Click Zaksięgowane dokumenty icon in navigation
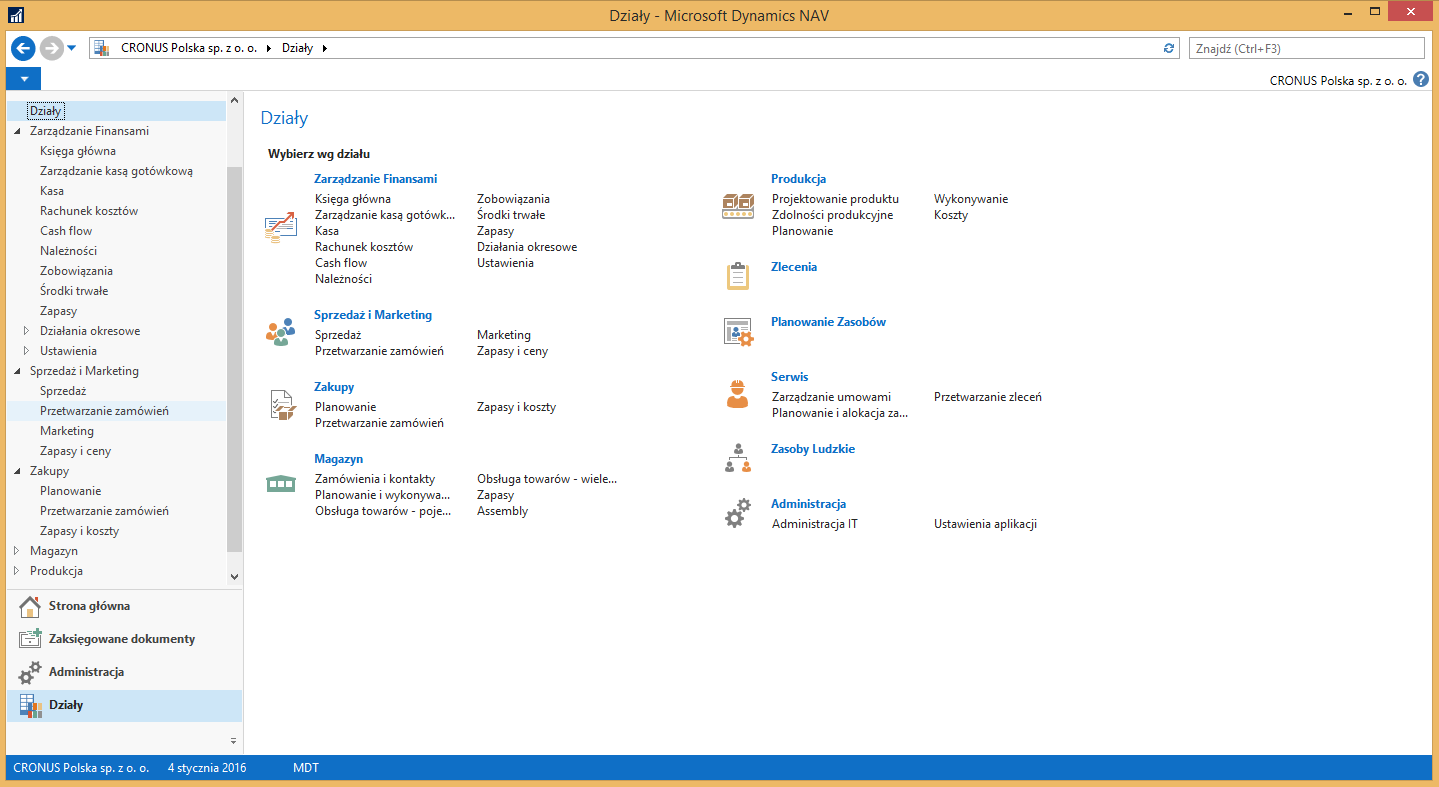The width and height of the screenshot is (1439, 787). click(30, 639)
